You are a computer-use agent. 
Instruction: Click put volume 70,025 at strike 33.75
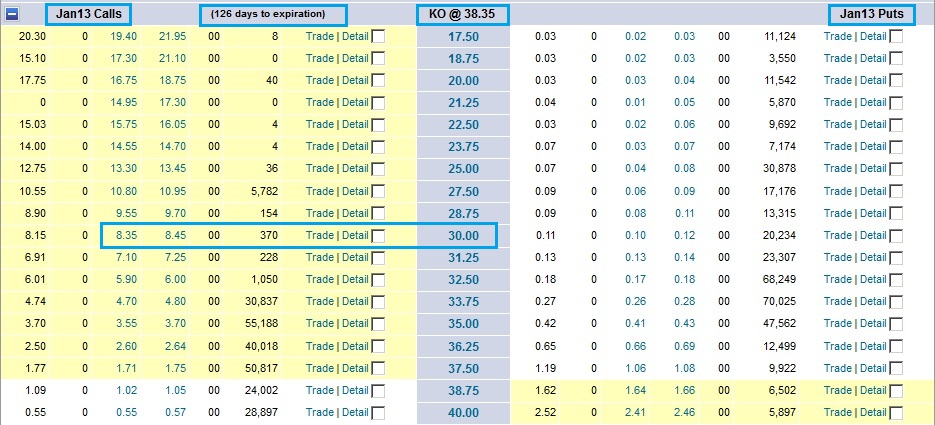[779, 302]
